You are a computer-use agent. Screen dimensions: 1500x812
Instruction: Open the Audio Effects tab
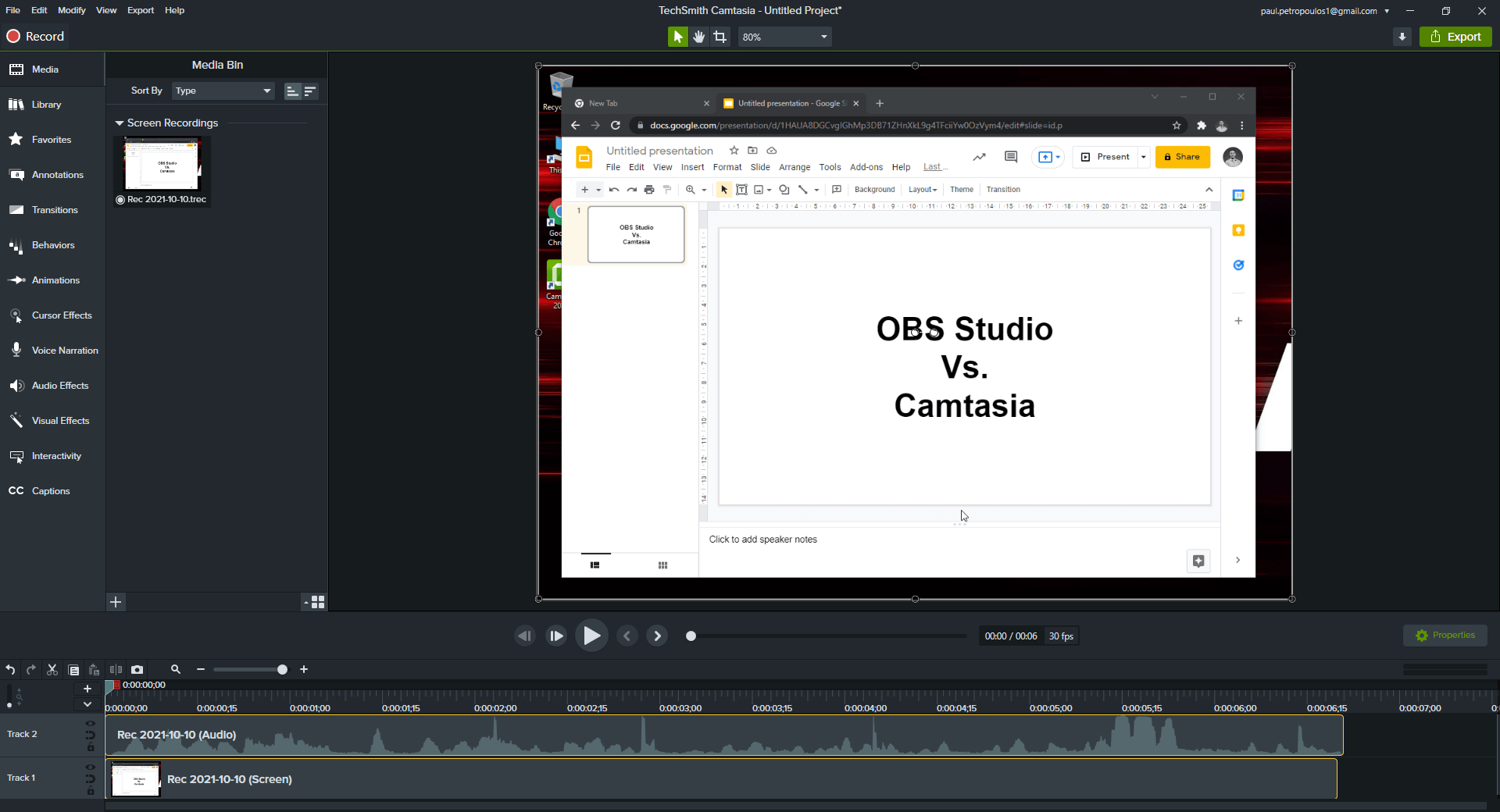(52, 386)
